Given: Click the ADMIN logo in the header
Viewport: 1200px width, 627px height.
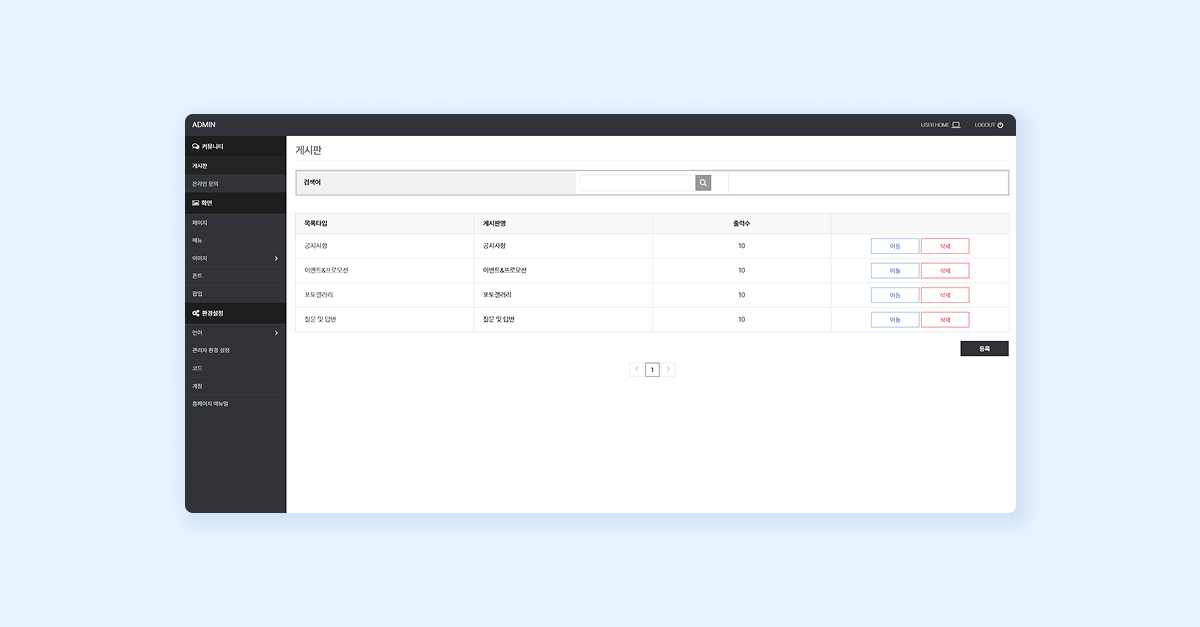Looking at the screenshot, I should tap(204, 125).
